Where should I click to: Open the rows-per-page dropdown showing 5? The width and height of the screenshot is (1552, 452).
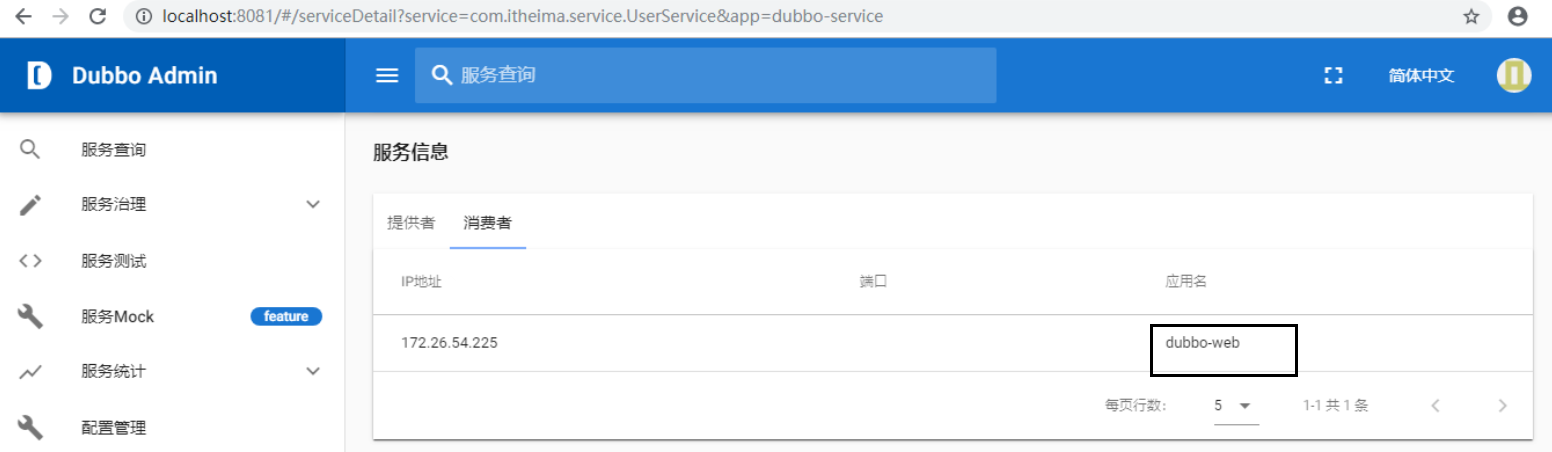pyautogui.click(x=1236, y=406)
